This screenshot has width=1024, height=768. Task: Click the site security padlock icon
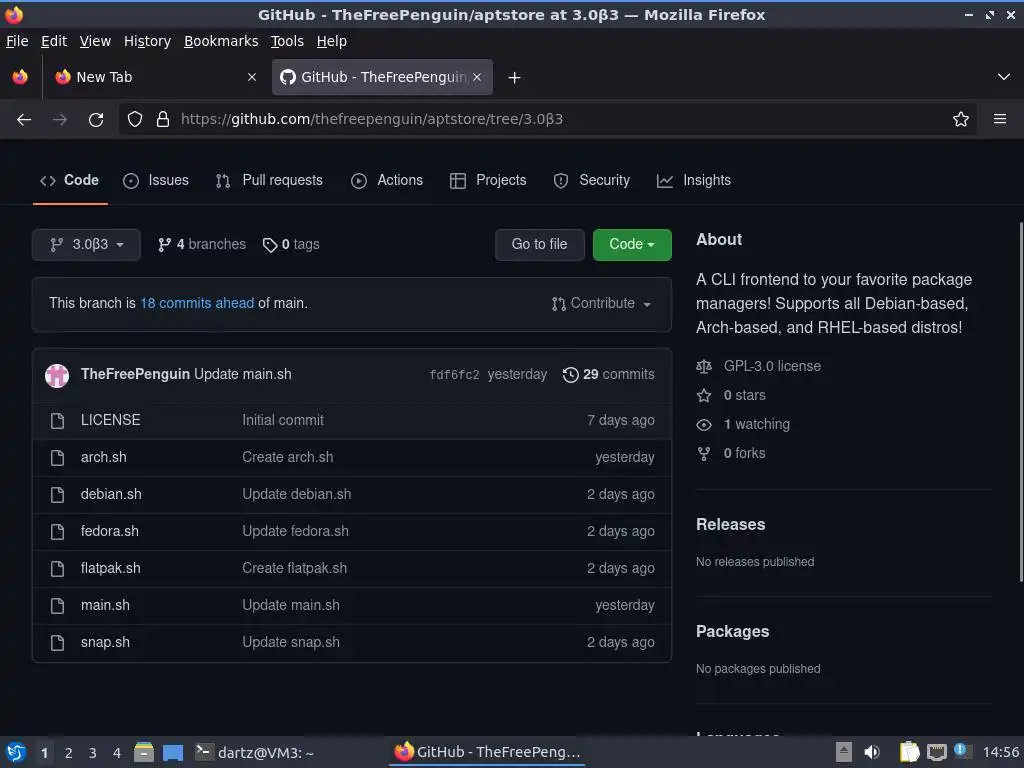click(163, 120)
